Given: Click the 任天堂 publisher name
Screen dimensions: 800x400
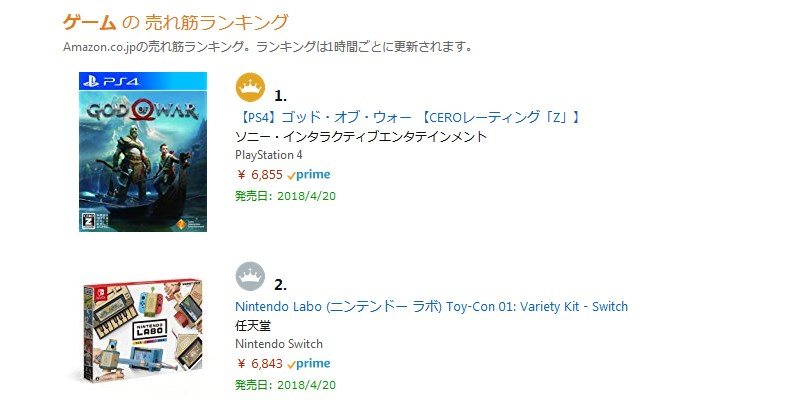Looking at the screenshot, I should 249,326.
